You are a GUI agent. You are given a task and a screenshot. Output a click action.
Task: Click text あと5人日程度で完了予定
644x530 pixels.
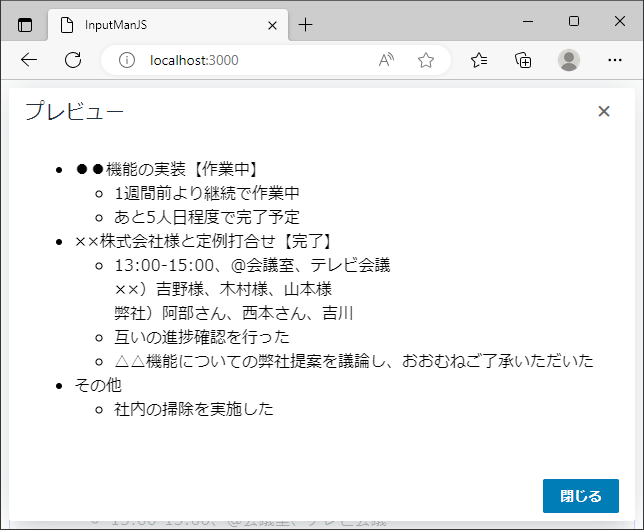207,217
